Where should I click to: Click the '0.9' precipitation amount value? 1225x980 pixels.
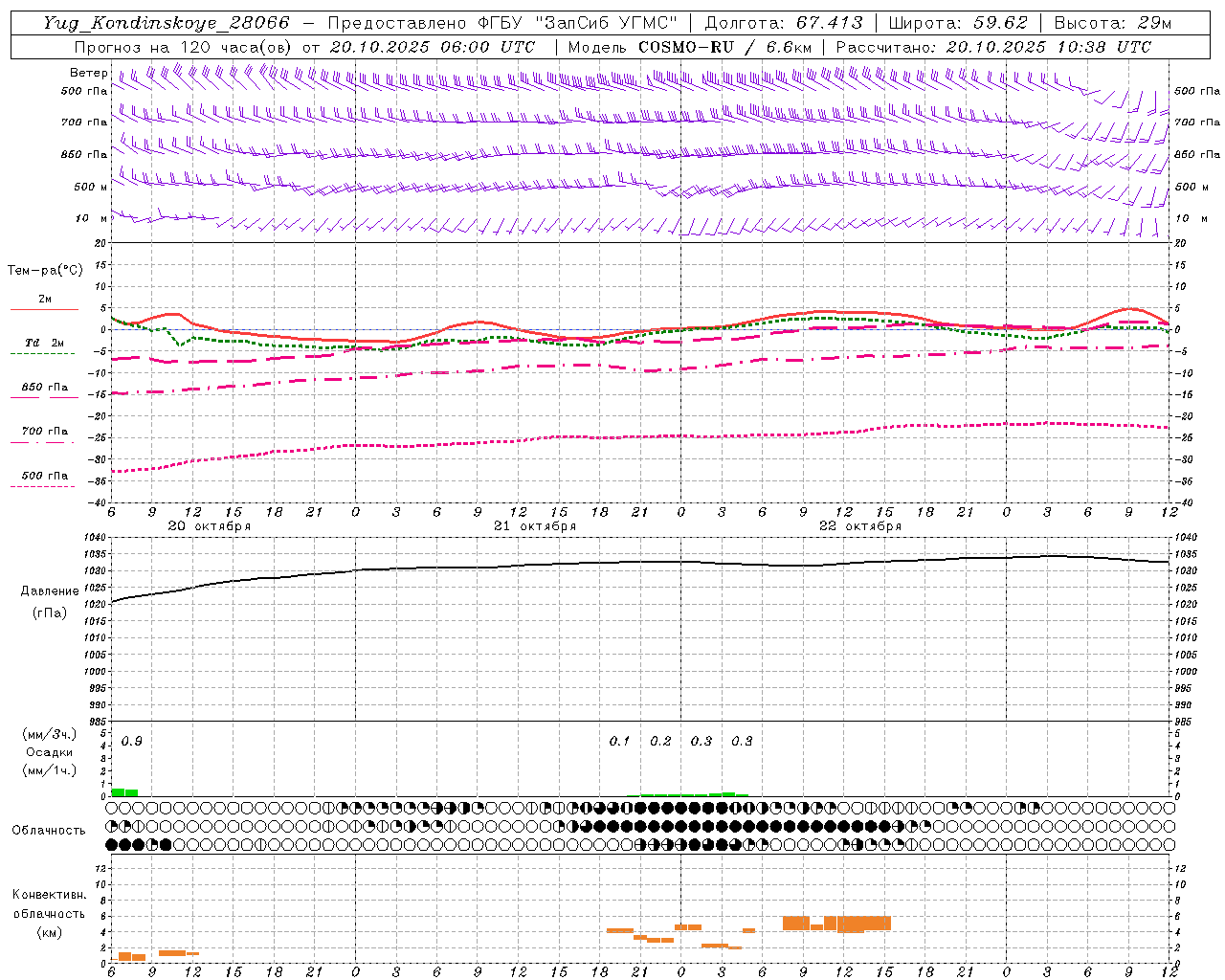tap(132, 741)
